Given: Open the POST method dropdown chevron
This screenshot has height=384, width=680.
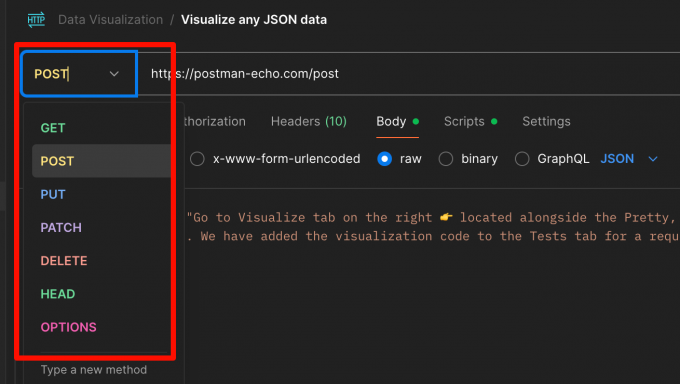Looking at the screenshot, I should coord(114,74).
